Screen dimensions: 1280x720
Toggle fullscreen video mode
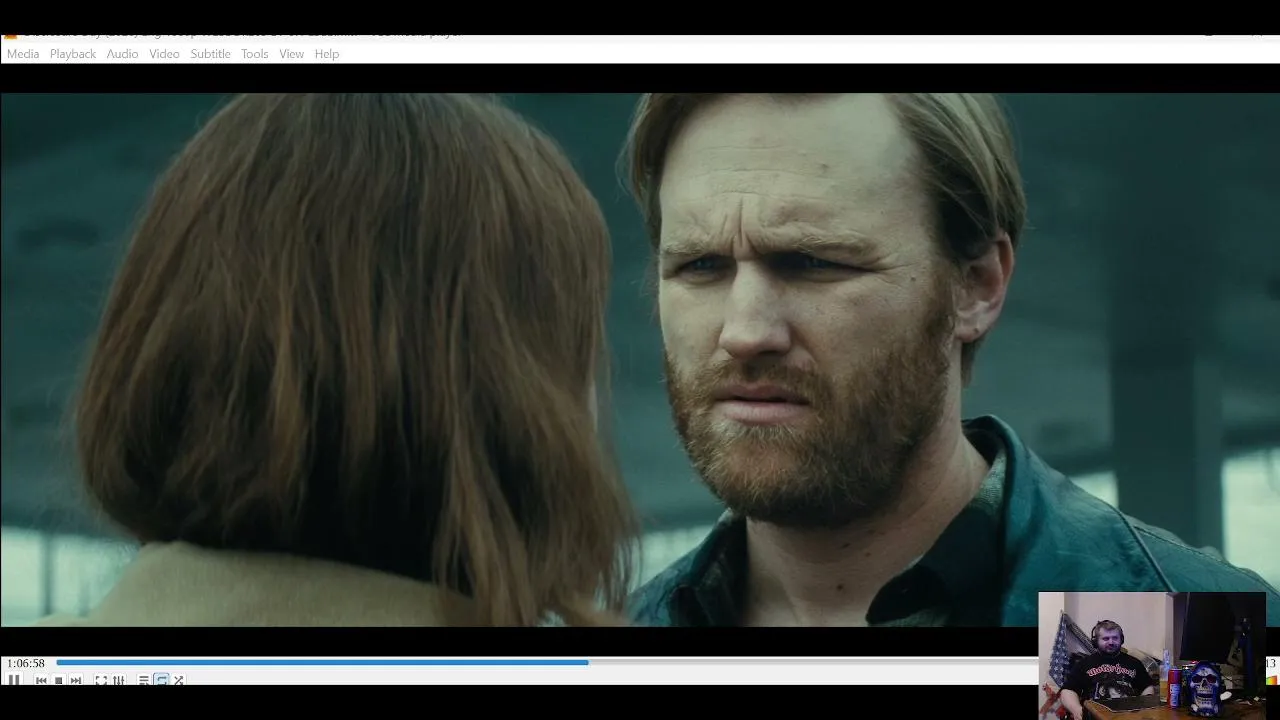(101, 680)
